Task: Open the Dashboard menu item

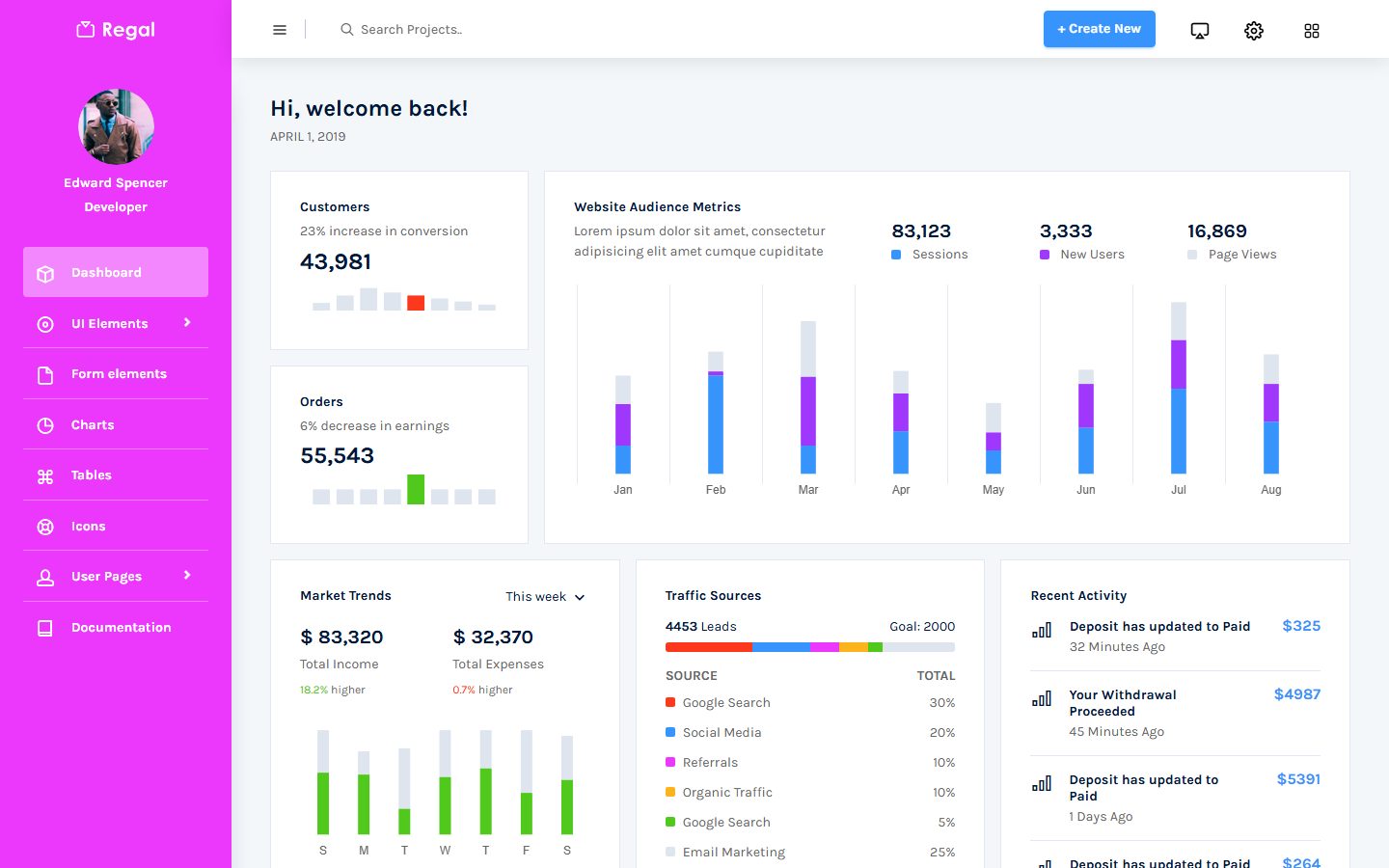Action: tap(116, 273)
